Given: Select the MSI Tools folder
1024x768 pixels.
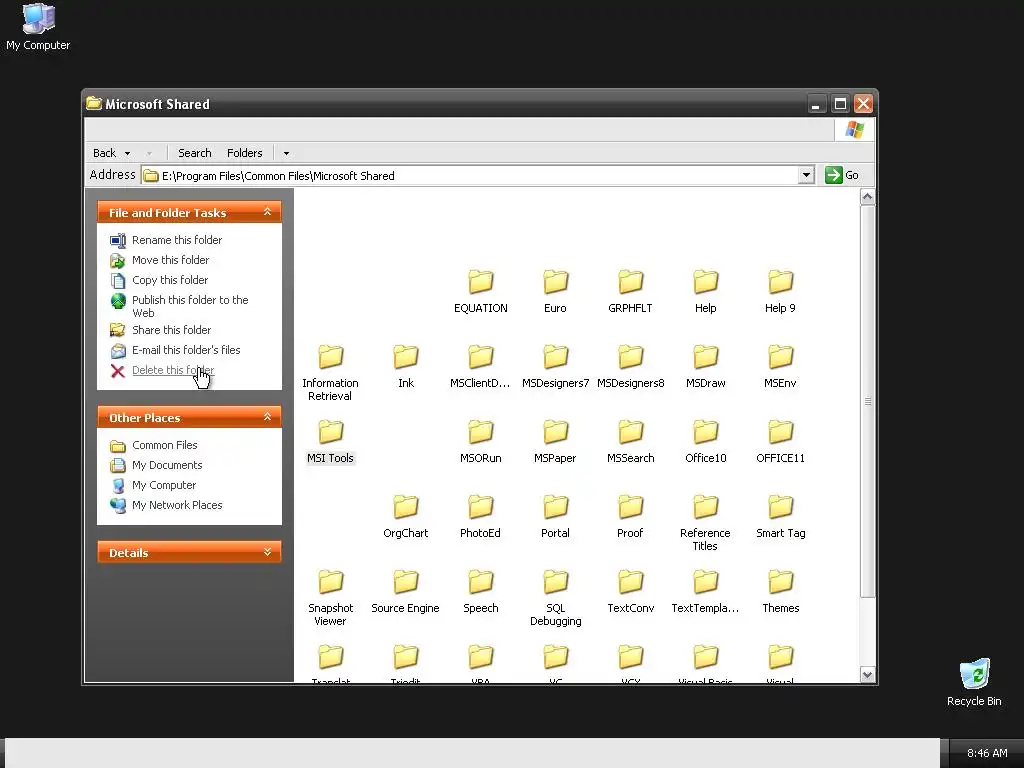Looking at the screenshot, I should pyautogui.click(x=330, y=441).
